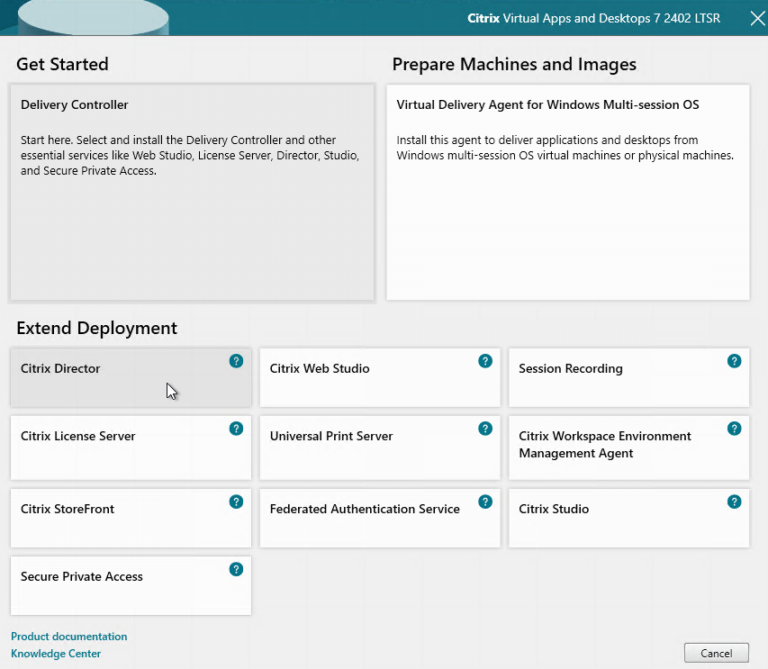Click Universal Print Server help icon
Screen dimensions: 768x669
[485, 429]
